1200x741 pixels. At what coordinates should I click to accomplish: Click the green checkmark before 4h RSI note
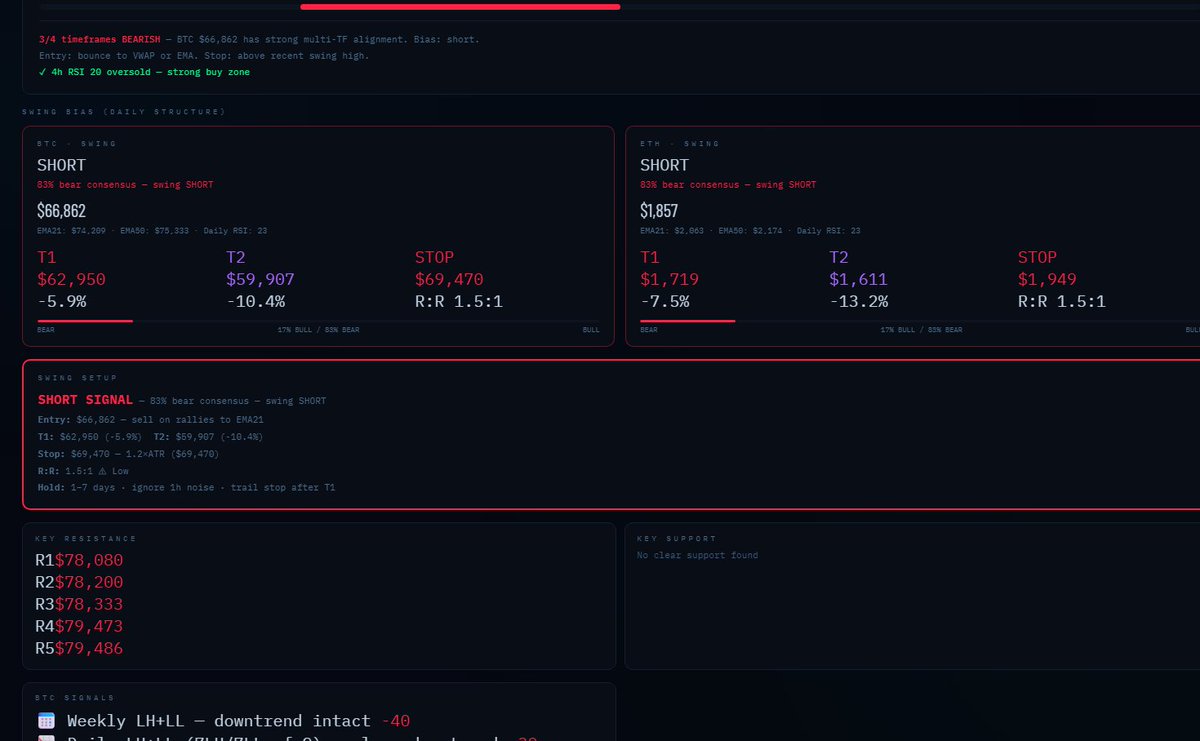tap(42, 72)
